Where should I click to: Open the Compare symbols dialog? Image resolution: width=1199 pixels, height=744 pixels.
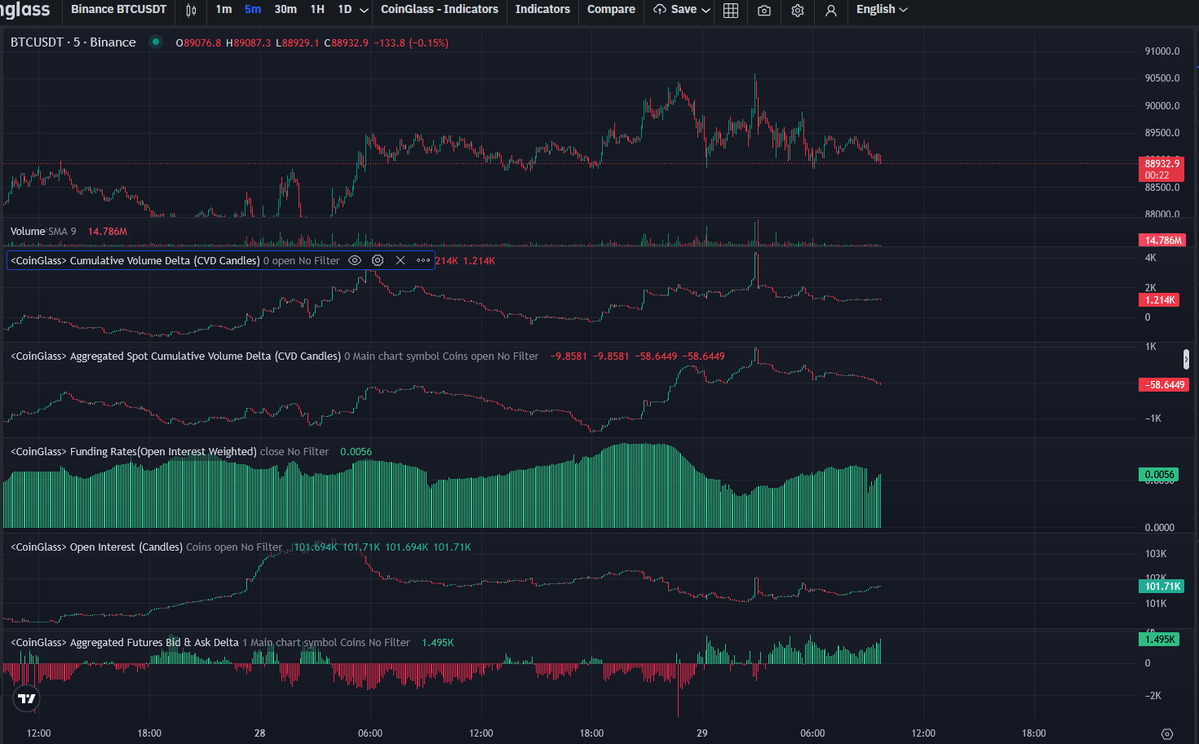[611, 9]
